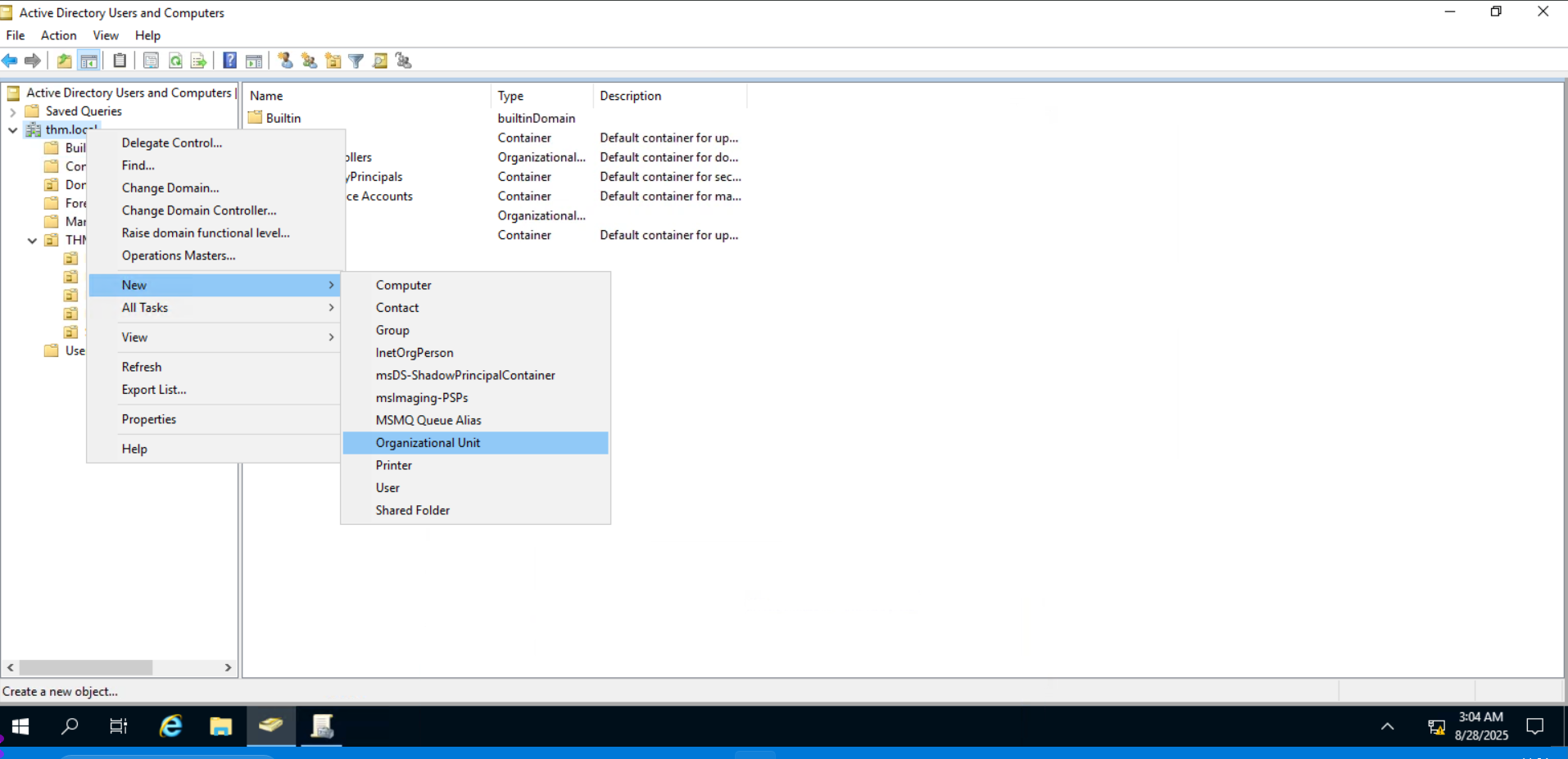Select Change Domain... menu entry
The width and height of the screenshot is (1568, 759).
(x=214, y=187)
